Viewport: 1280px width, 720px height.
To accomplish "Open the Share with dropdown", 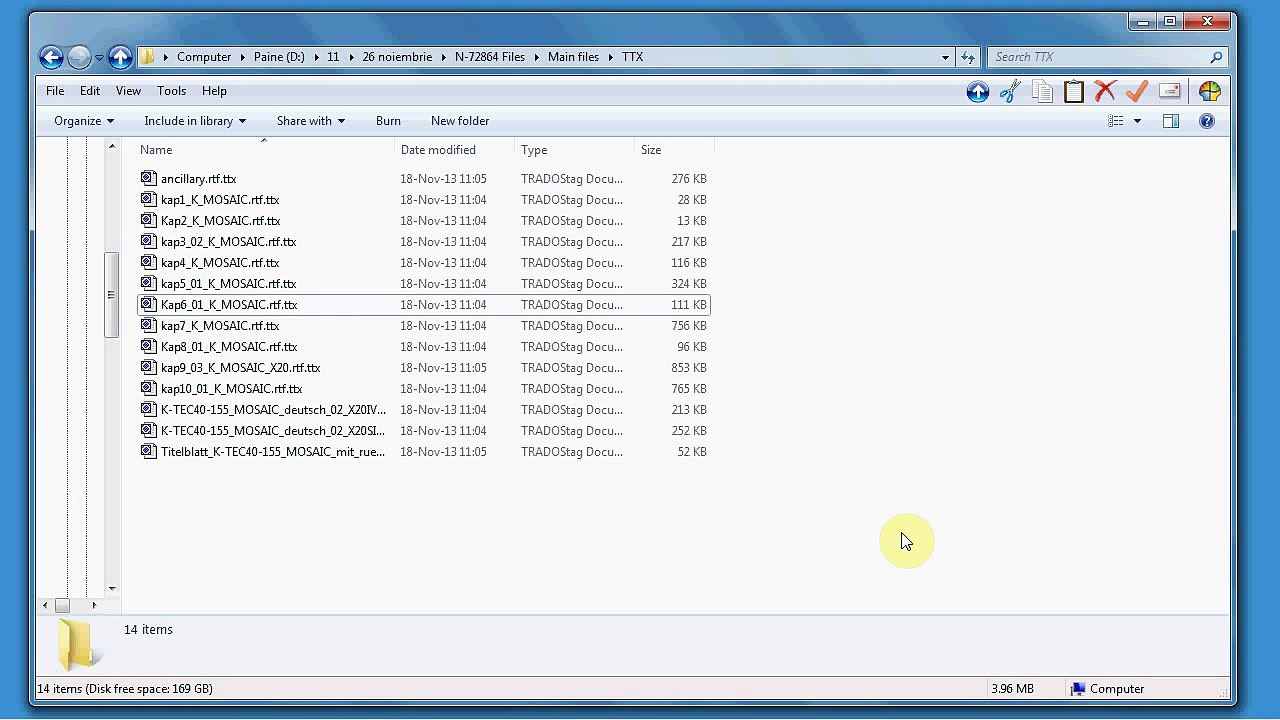I will coord(311,121).
